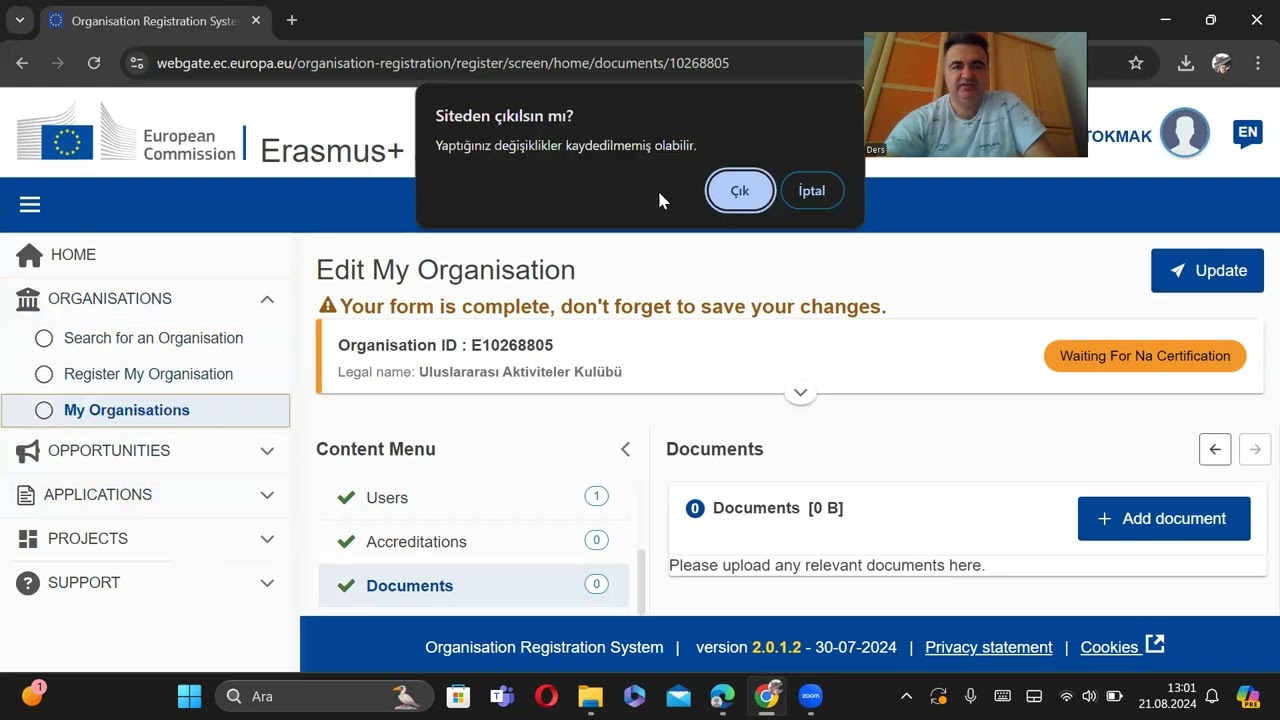Open Mail app from taskbar
The height and width of the screenshot is (720, 1280).
[x=678, y=696]
